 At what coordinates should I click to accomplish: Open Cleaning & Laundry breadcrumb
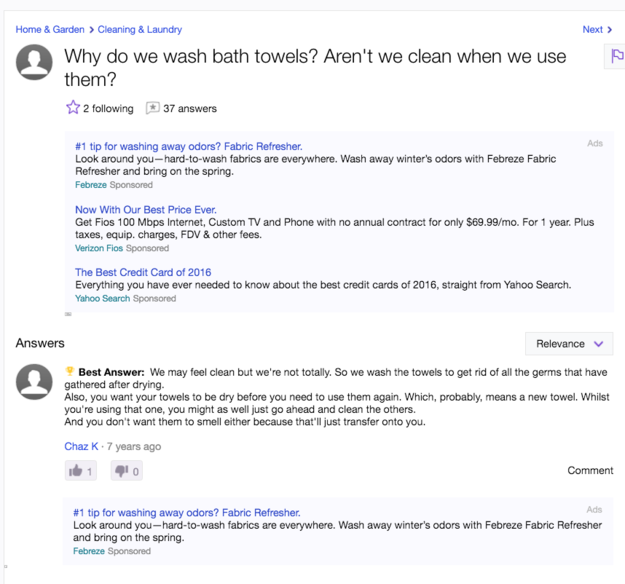tap(140, 29)
